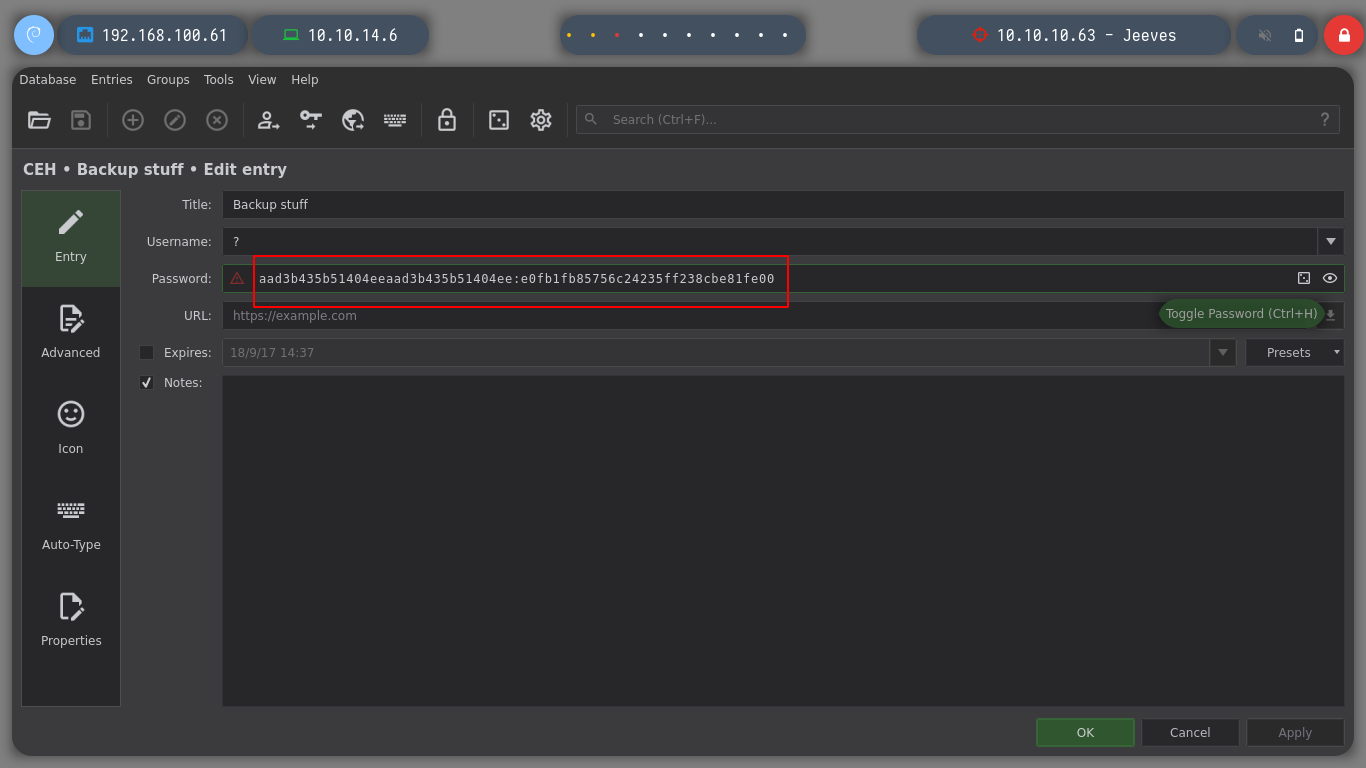Expand the Username dropdown arrow
This screenshot has height=768, width=1366.
click(x=1331, y=241)
